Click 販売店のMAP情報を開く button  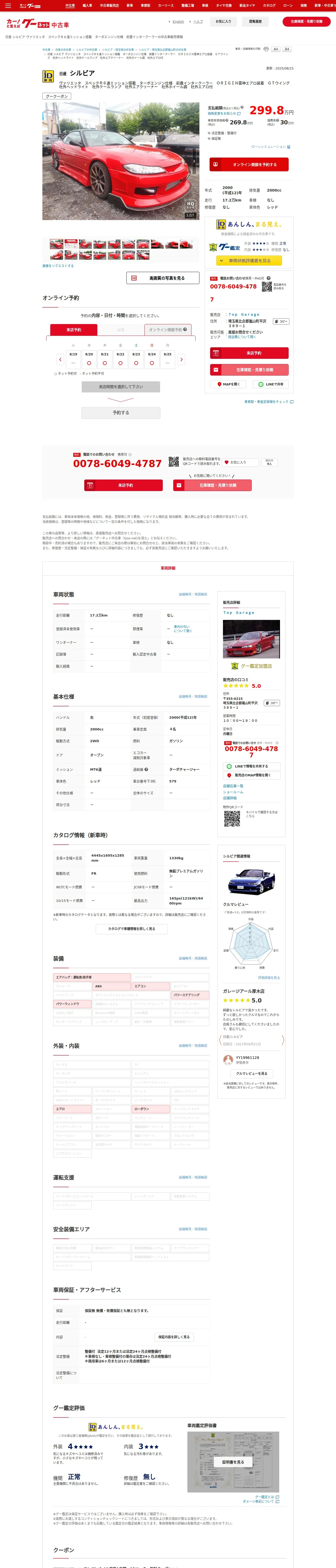coord(251,775)
